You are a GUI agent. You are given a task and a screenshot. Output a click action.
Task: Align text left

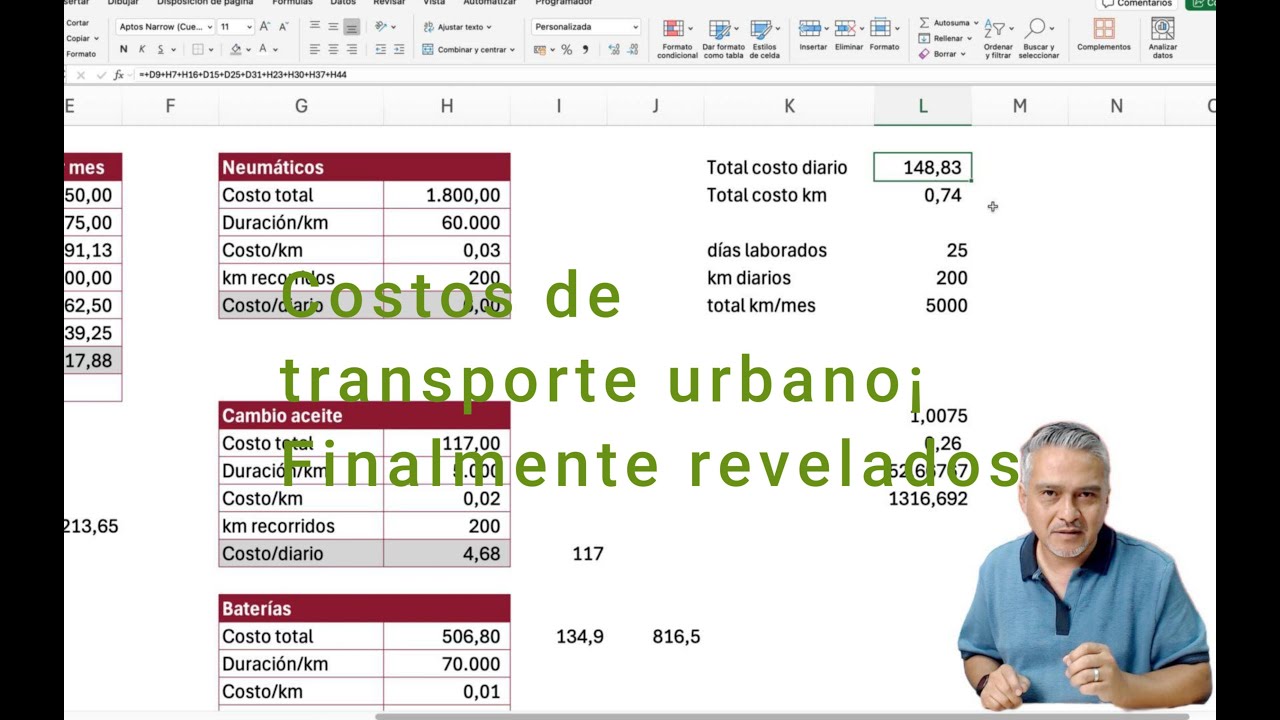[x=315, y=49]
